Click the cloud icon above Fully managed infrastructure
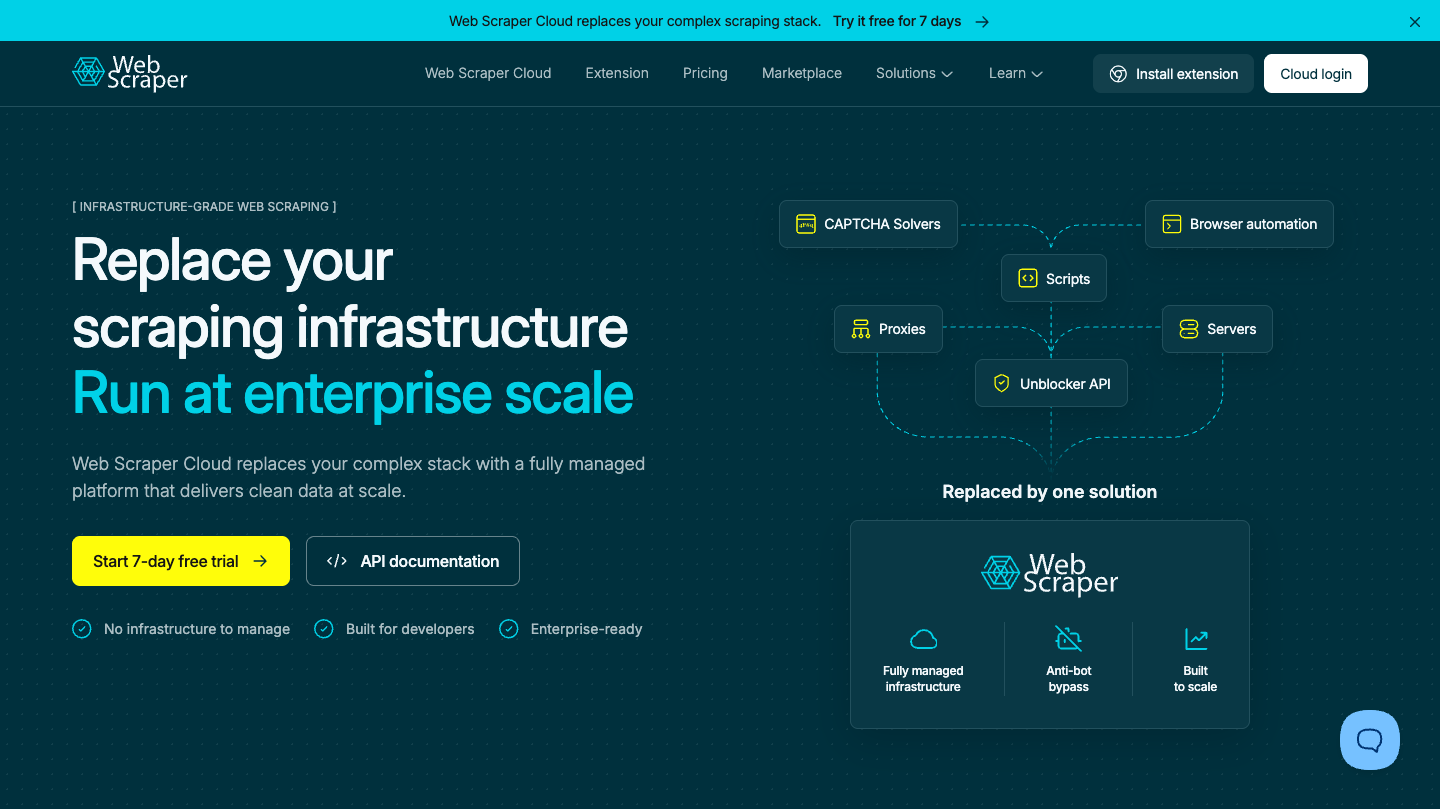 click(x=923, y=639)
